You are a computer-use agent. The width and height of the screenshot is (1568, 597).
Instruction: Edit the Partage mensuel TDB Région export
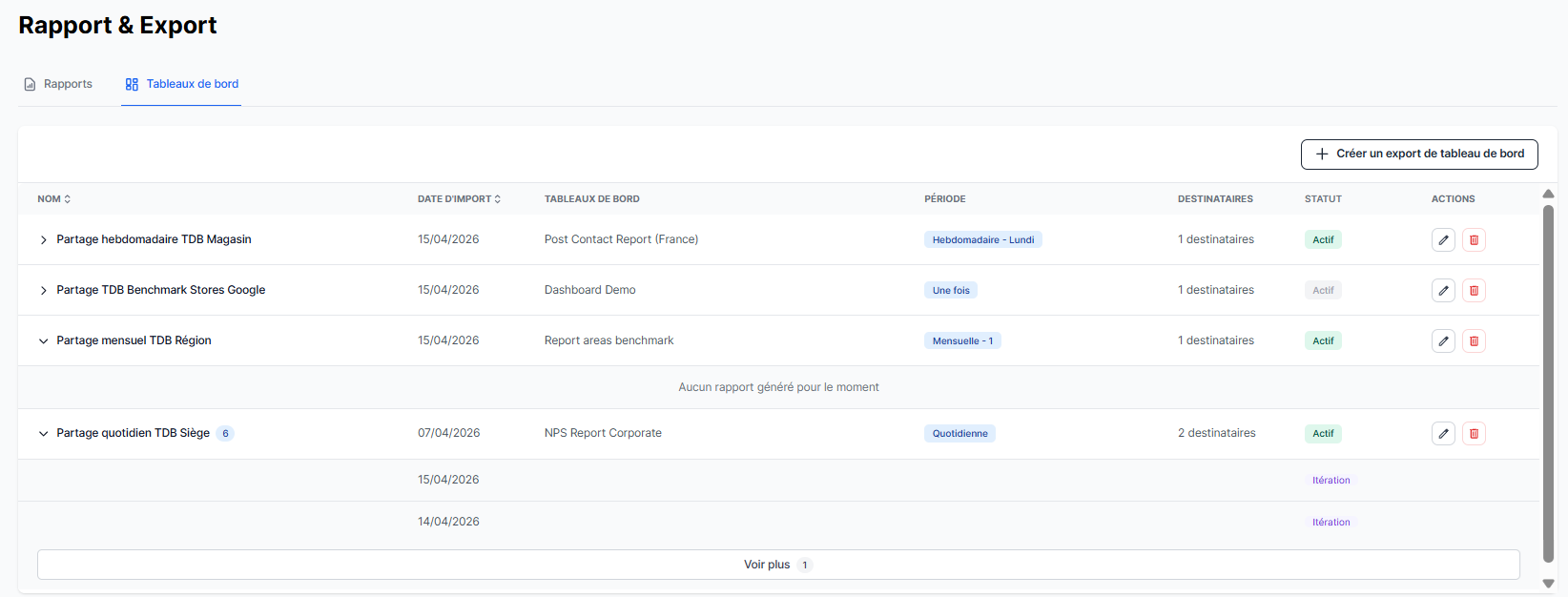click(1443, 341)
